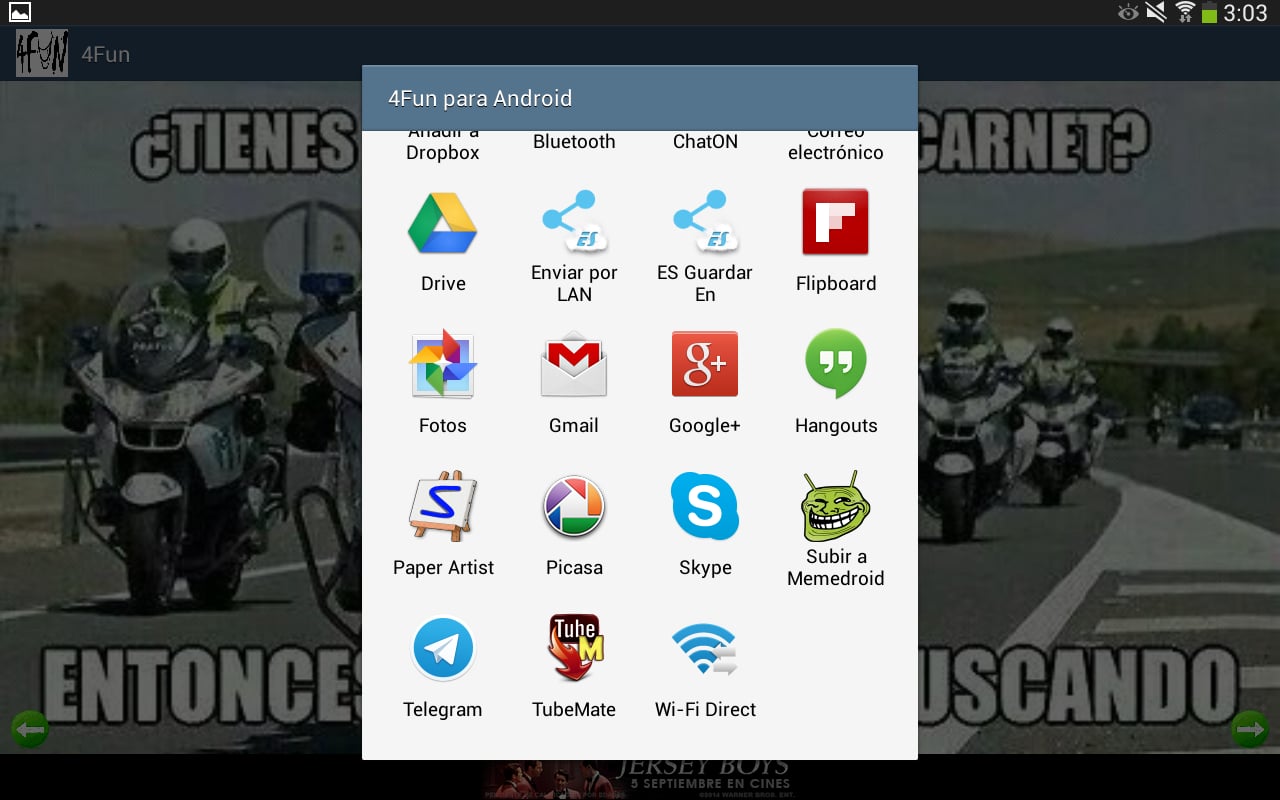This screenshot has width=1280, height=800.
Task: Share to Fotos app
Action: coord(442,364)
